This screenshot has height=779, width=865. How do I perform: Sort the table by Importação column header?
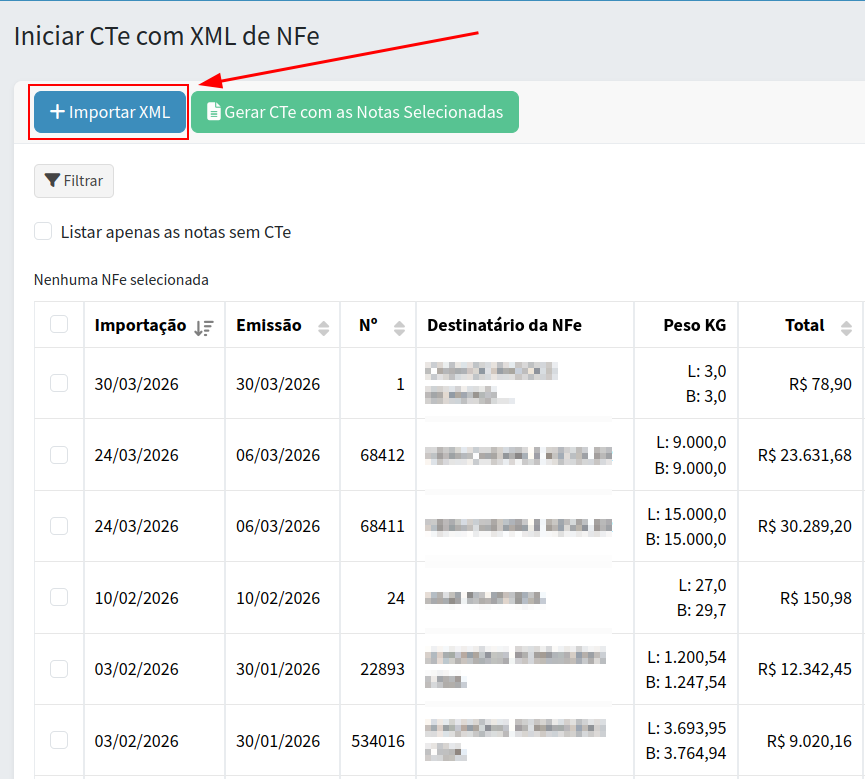[x=140, y=325]
